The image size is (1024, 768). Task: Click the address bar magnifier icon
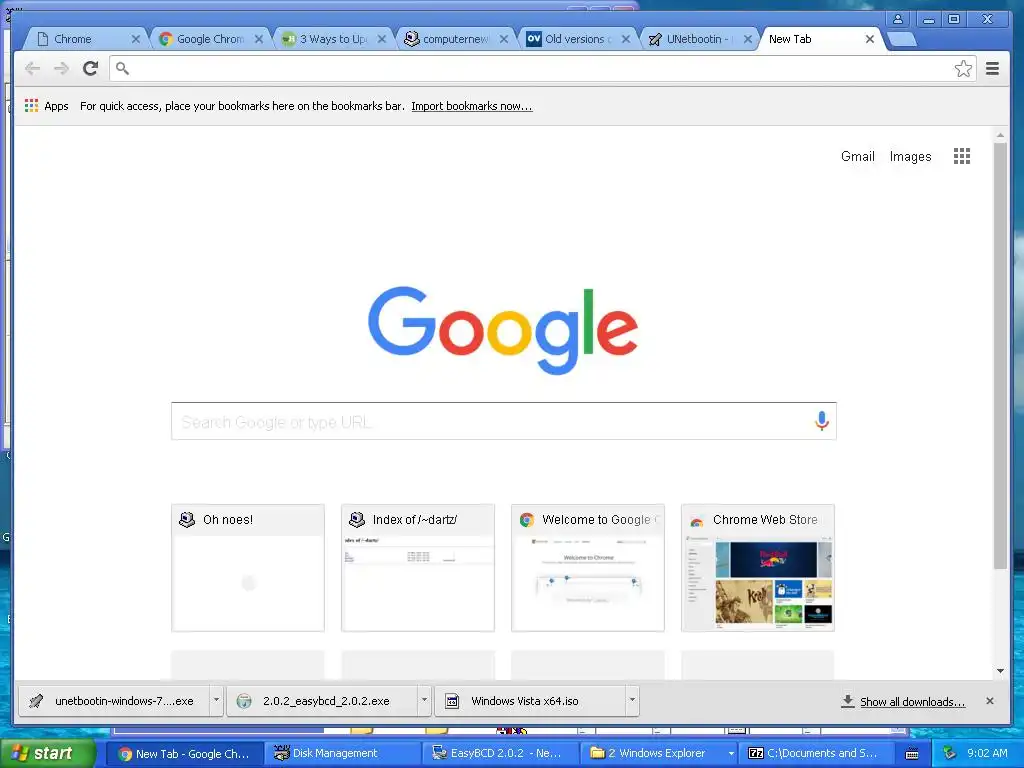pos(122,68)
